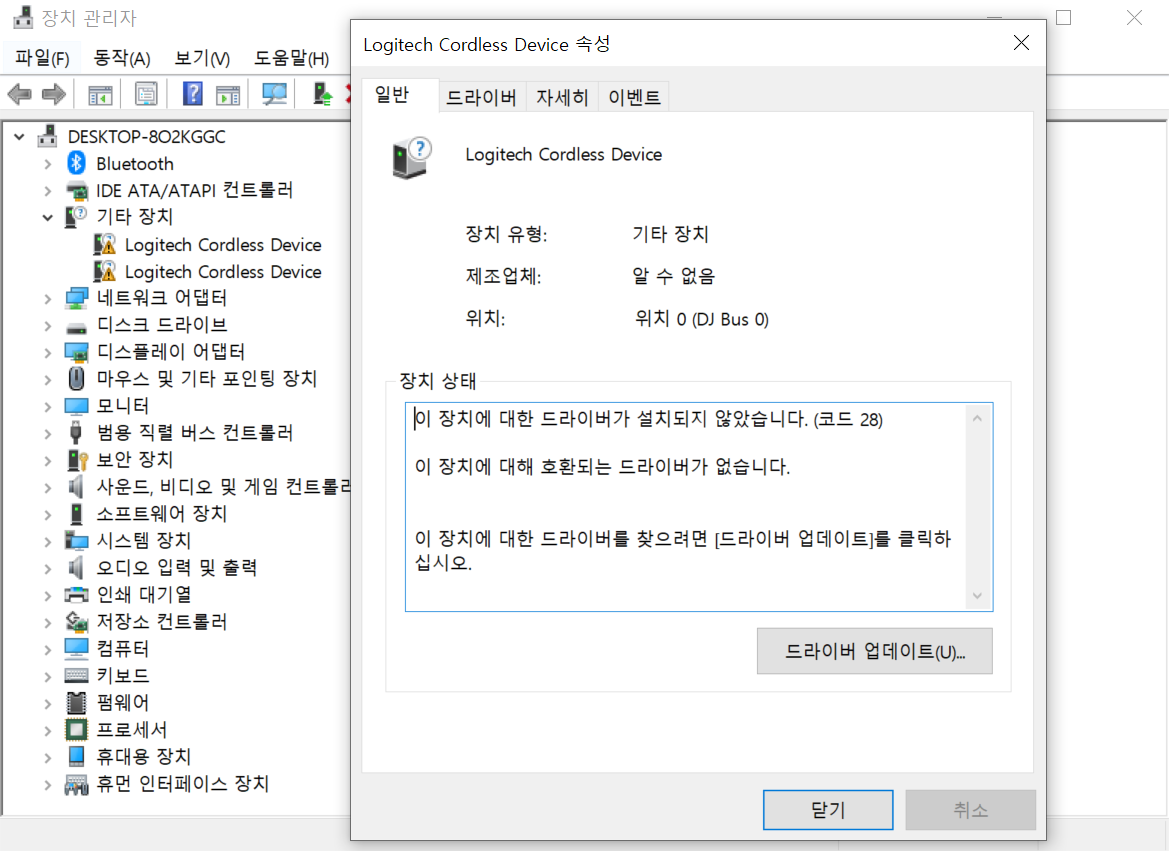Switch to the 이벤트 tab
Image resolution: width=1169 pixels, height=851 pixels.
[634, 97]
